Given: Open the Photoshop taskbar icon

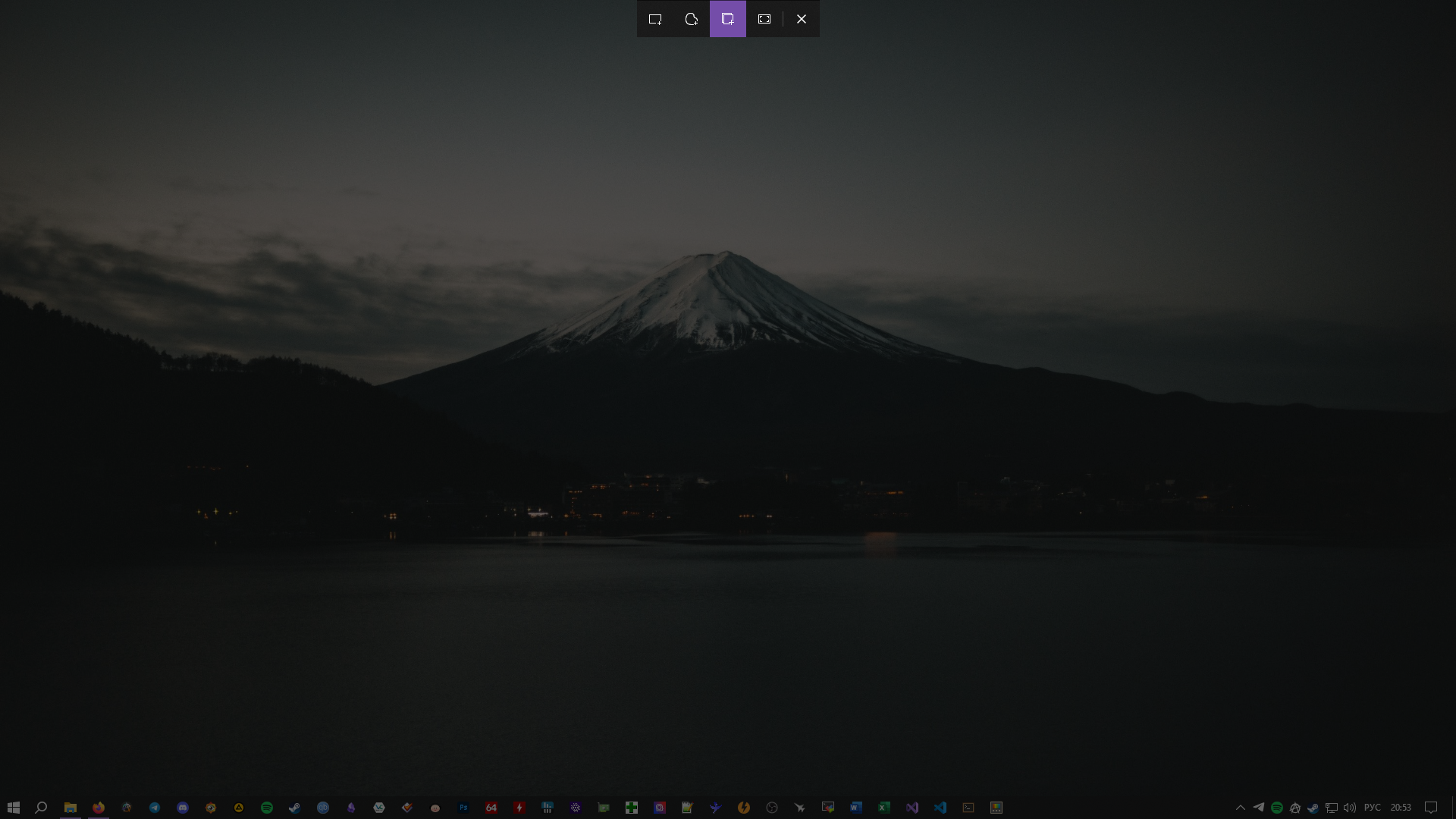Looking at the screenshot, I should 463,808.
